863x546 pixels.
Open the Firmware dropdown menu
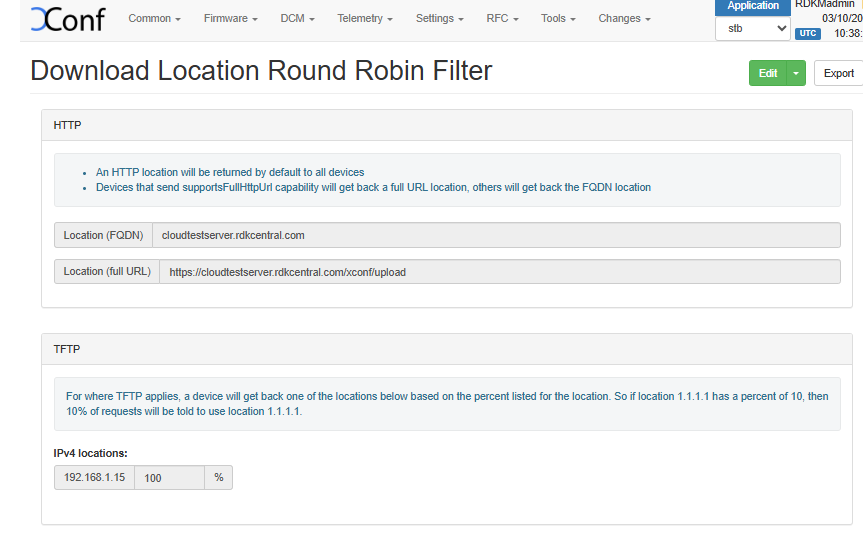click(x=230, y=19)
